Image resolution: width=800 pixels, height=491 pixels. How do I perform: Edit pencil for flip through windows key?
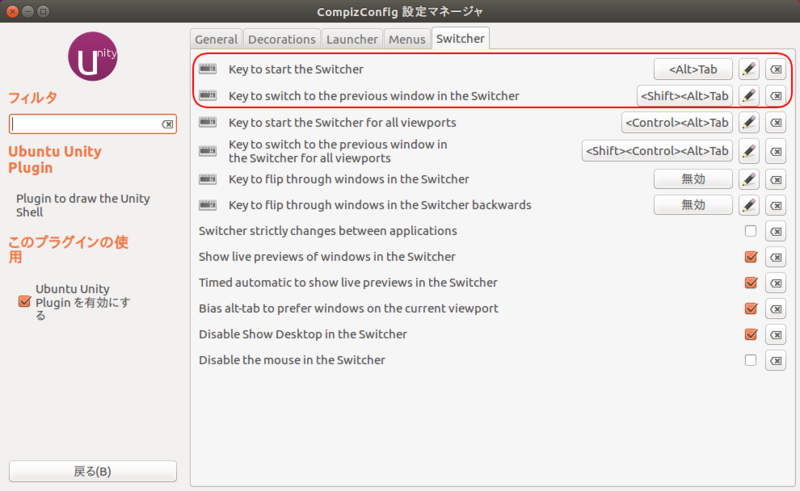point(748,179)
